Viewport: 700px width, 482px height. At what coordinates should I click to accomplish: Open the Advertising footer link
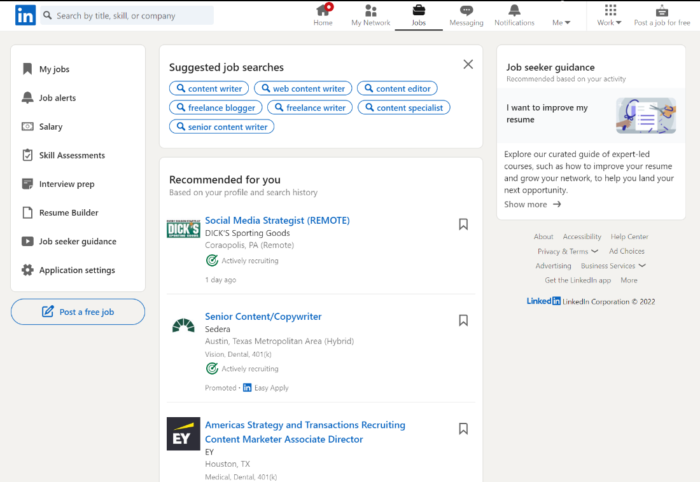pos(553,266)
